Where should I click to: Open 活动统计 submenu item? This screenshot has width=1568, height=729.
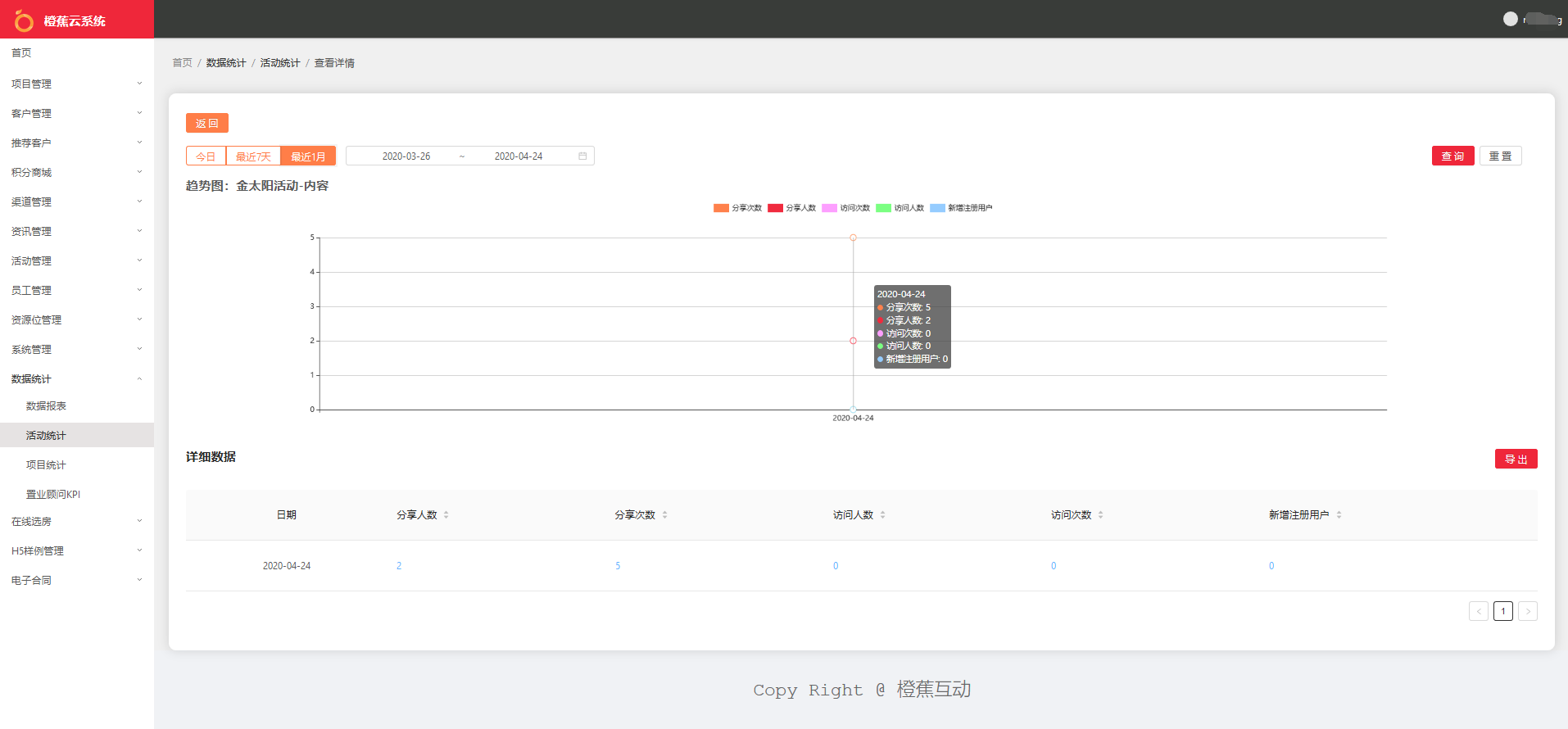point(77,435)
